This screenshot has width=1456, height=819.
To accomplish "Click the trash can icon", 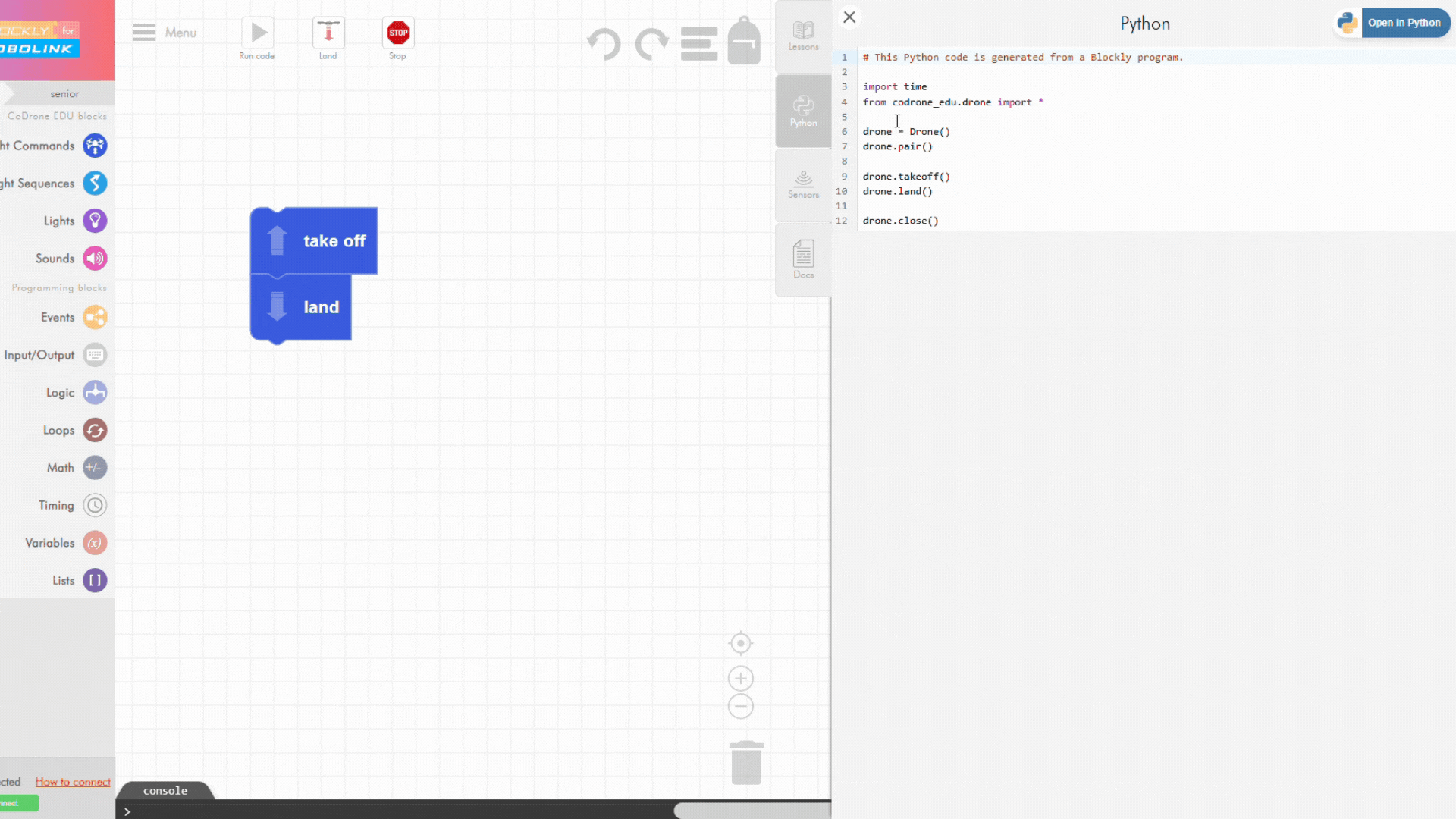I will [746, 762].
